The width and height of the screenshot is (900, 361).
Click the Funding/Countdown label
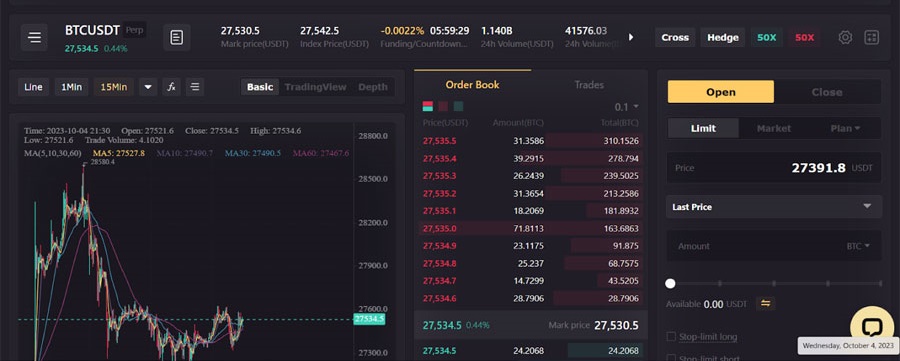[424, 44]
